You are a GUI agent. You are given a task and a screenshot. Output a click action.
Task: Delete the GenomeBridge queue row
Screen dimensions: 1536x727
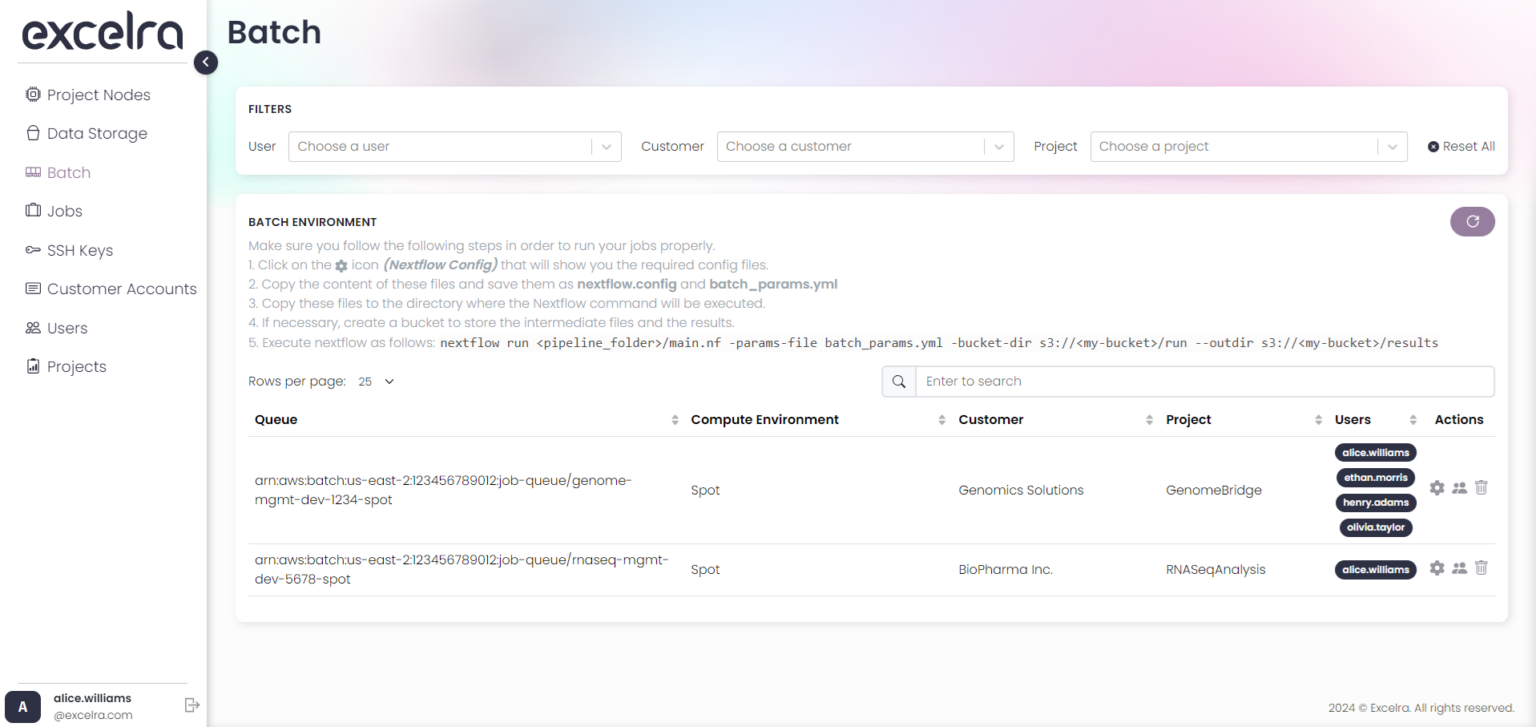pyautogui.click(x=1482, y=488)
